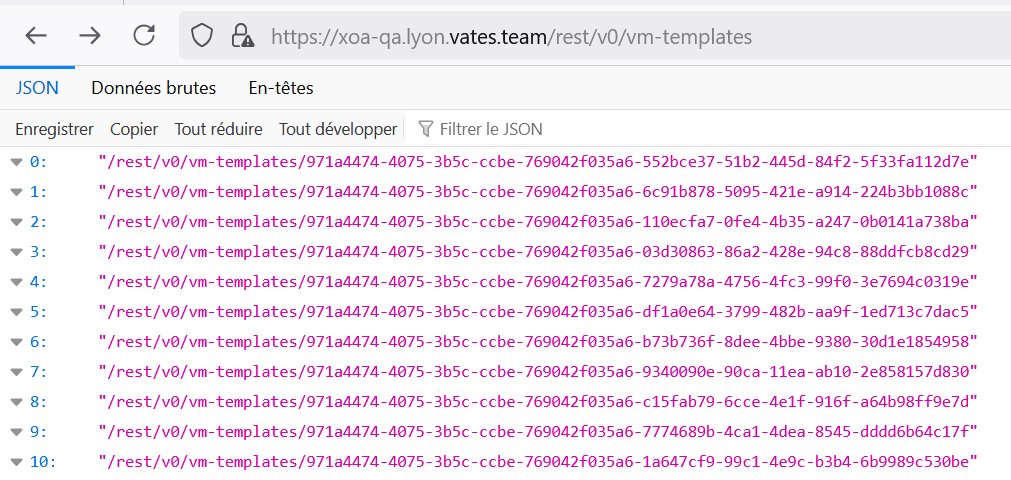Collapse row 9 with its triangle

pos(17,432)
